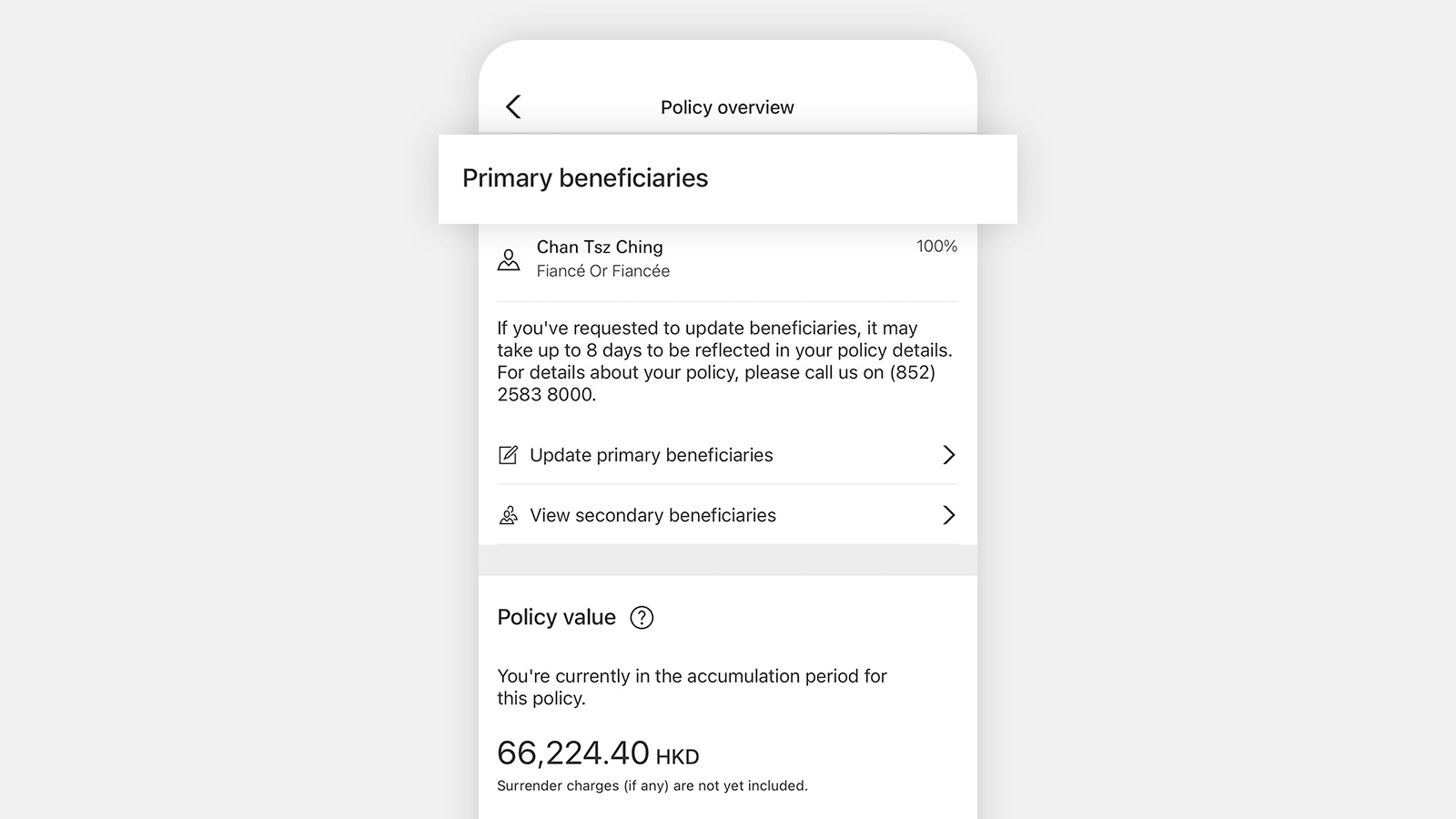
Task: Select beneficiary name Chan Tsz Ching
Action: pos(600,248)
